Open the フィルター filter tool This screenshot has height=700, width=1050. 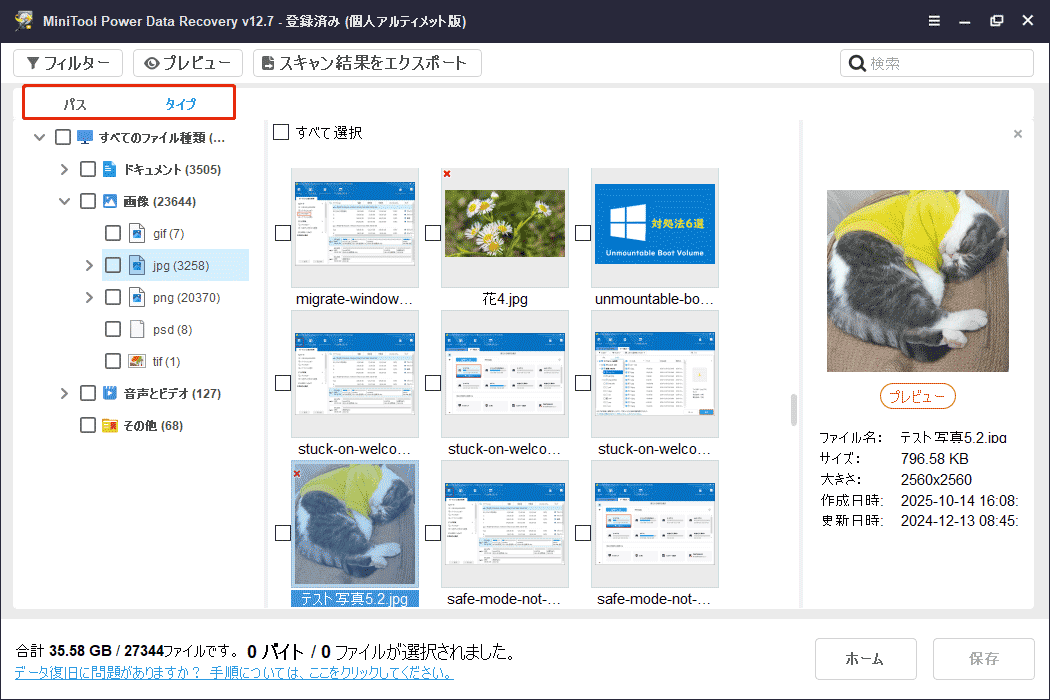click(x=67, y=62)
